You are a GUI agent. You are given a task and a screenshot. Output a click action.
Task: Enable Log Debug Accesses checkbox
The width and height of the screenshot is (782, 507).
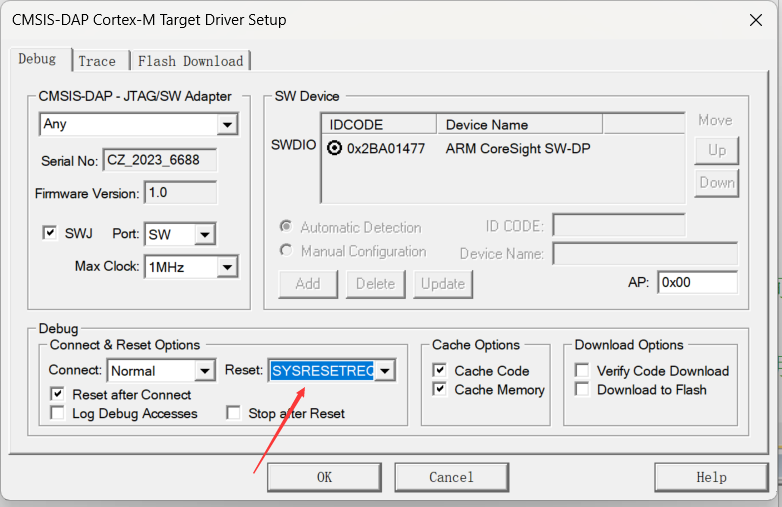tap(57, 413)
